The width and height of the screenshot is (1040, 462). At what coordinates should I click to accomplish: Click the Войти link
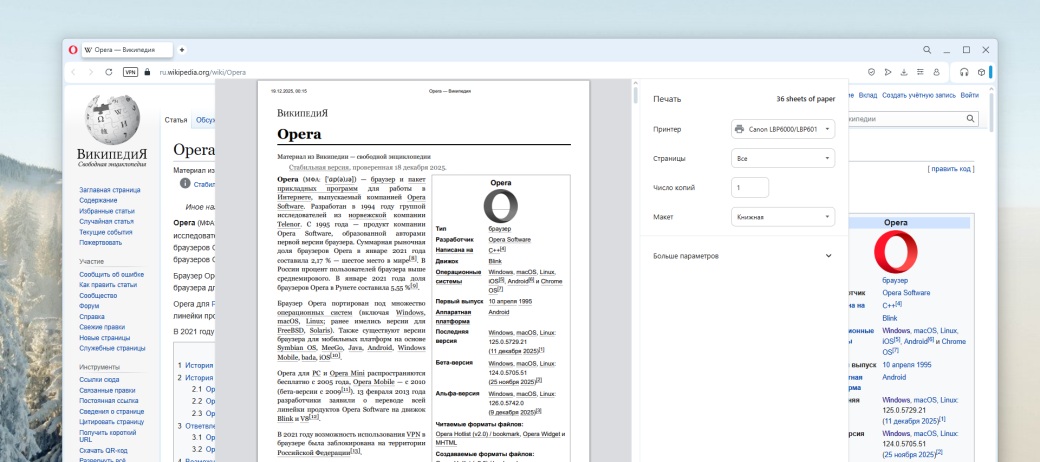click(x=969, y=95)
